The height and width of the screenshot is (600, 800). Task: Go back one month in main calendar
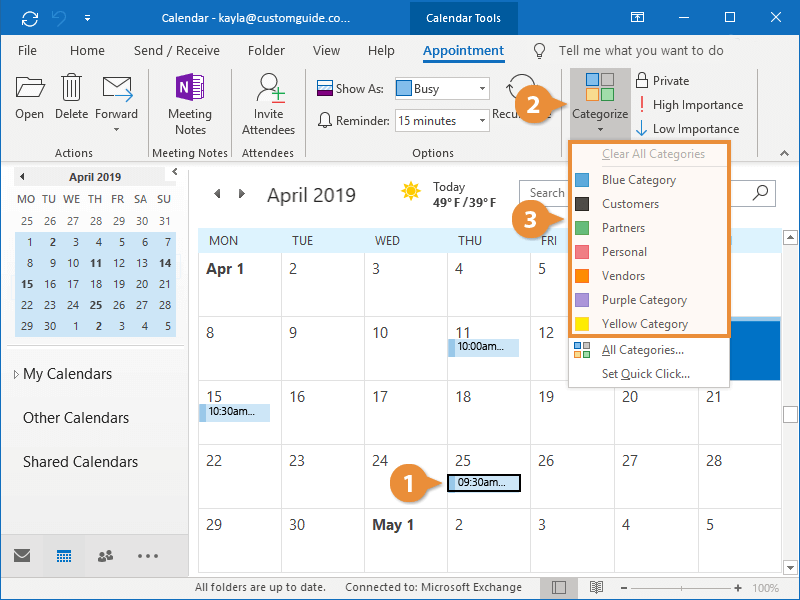tap(217, 194)
